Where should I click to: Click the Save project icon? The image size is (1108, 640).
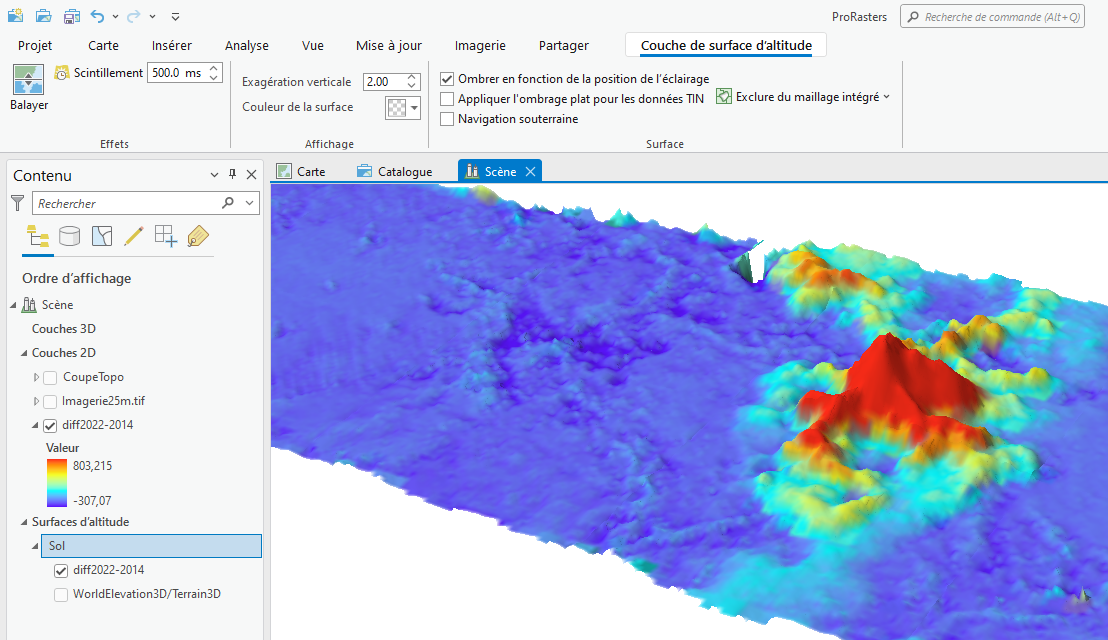[x=72, y=16]
